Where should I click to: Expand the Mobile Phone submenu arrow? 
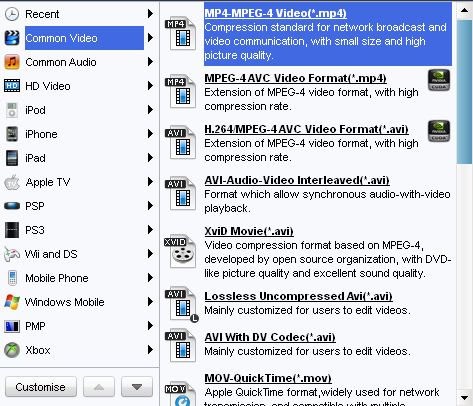tap(150, 278)
